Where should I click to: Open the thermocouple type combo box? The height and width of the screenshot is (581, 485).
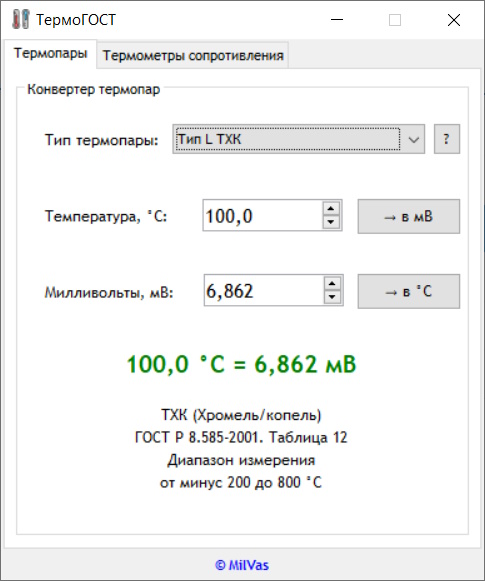pos(298,139)
